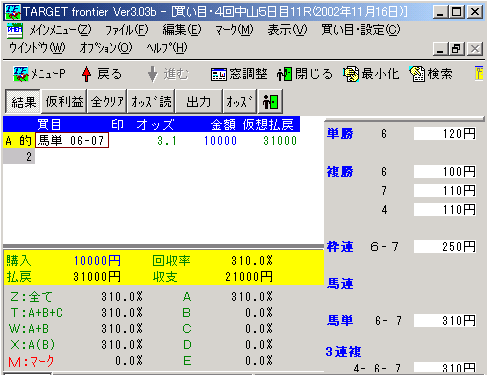Click the 仮想払戻 column header
Image resolution: width=487 pixels, height=375 pixels.
268,125
